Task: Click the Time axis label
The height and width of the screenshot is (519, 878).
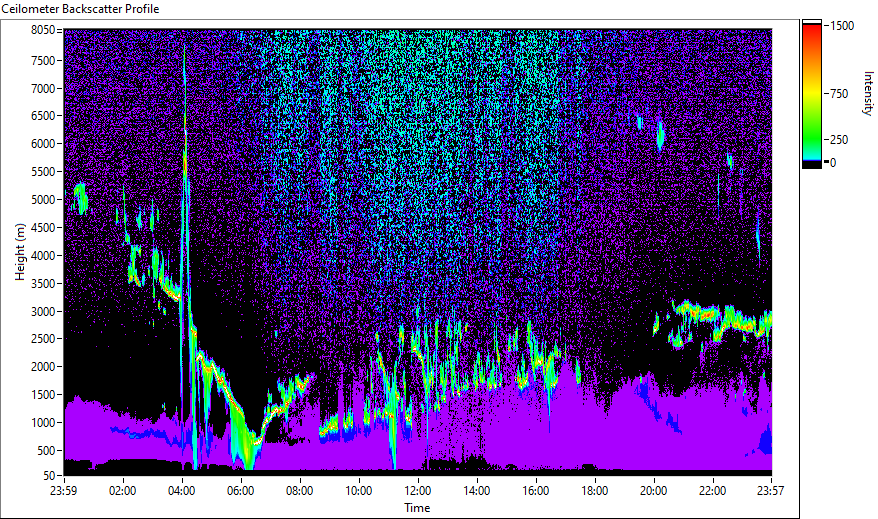Action: 417,508
